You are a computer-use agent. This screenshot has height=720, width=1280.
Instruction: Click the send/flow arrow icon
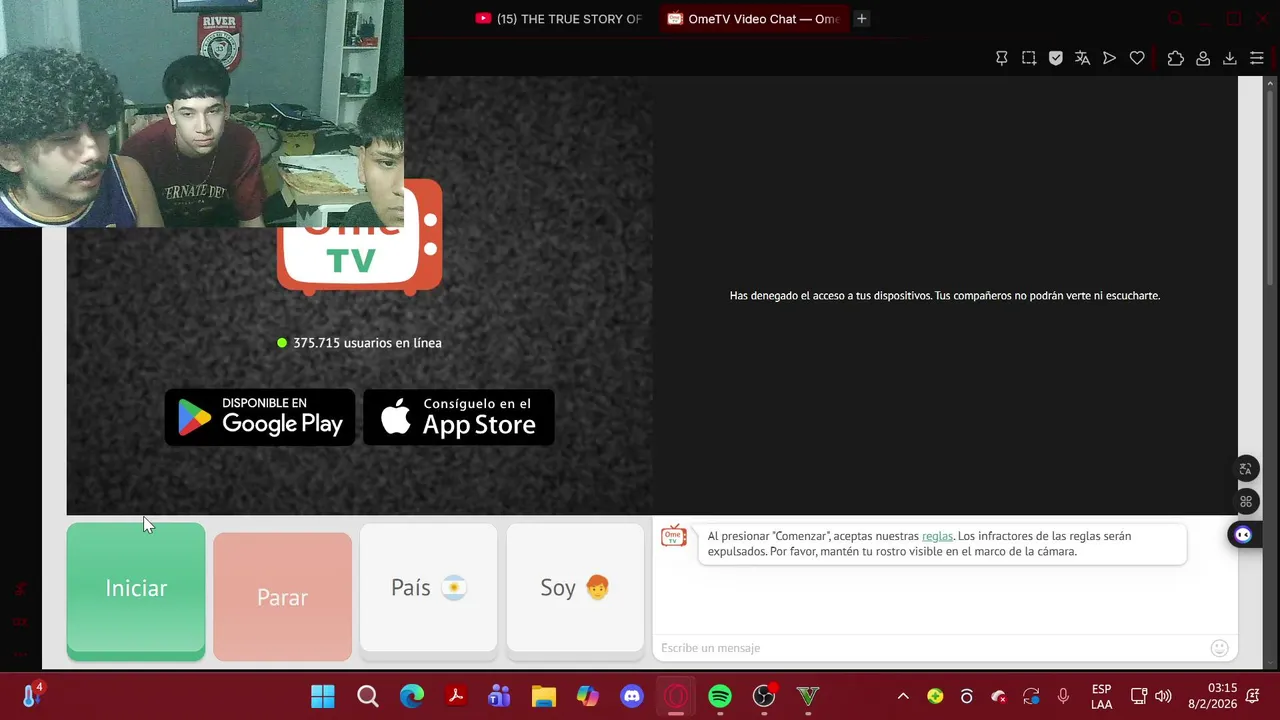pyautogui.click(x=1109, y=59)
